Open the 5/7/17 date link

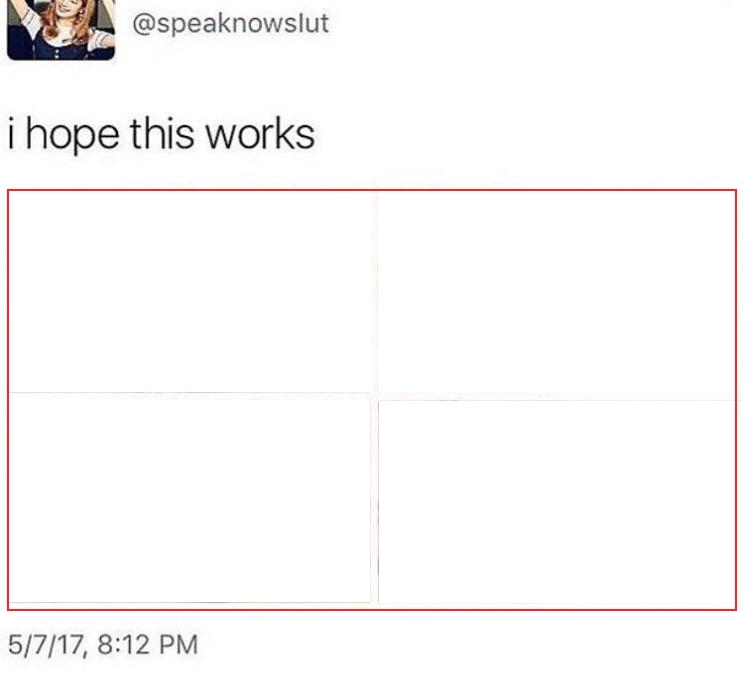click(47, 645)
